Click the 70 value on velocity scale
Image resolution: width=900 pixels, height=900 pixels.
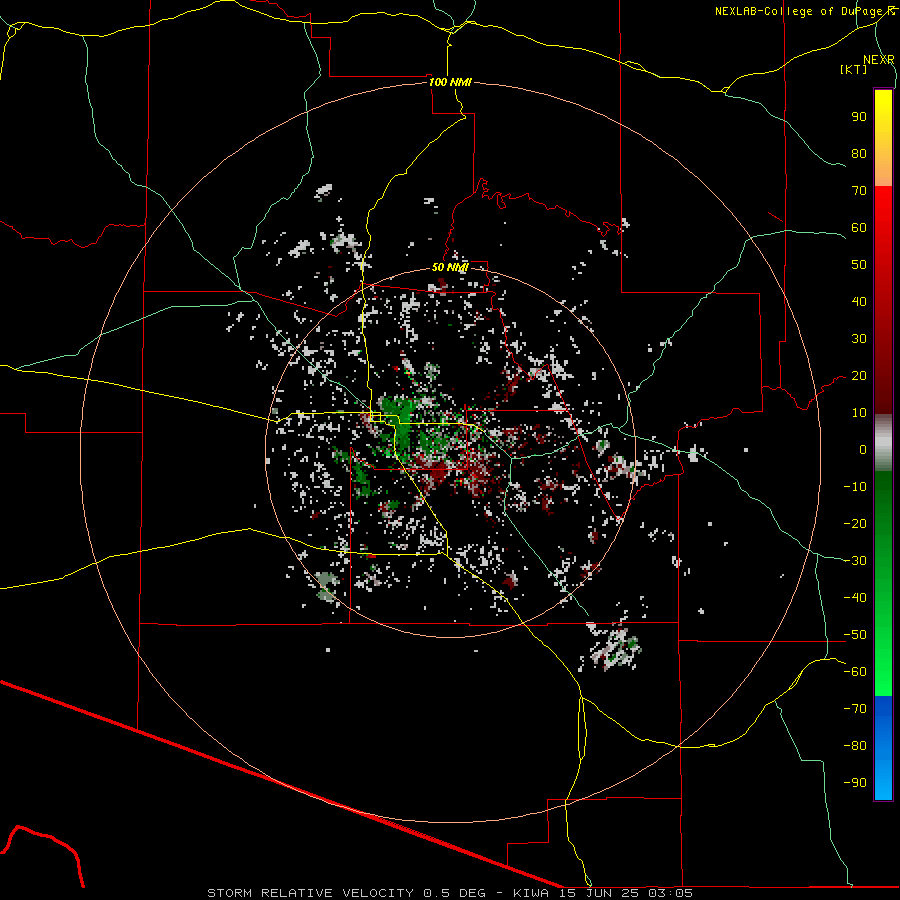[859, 191]
